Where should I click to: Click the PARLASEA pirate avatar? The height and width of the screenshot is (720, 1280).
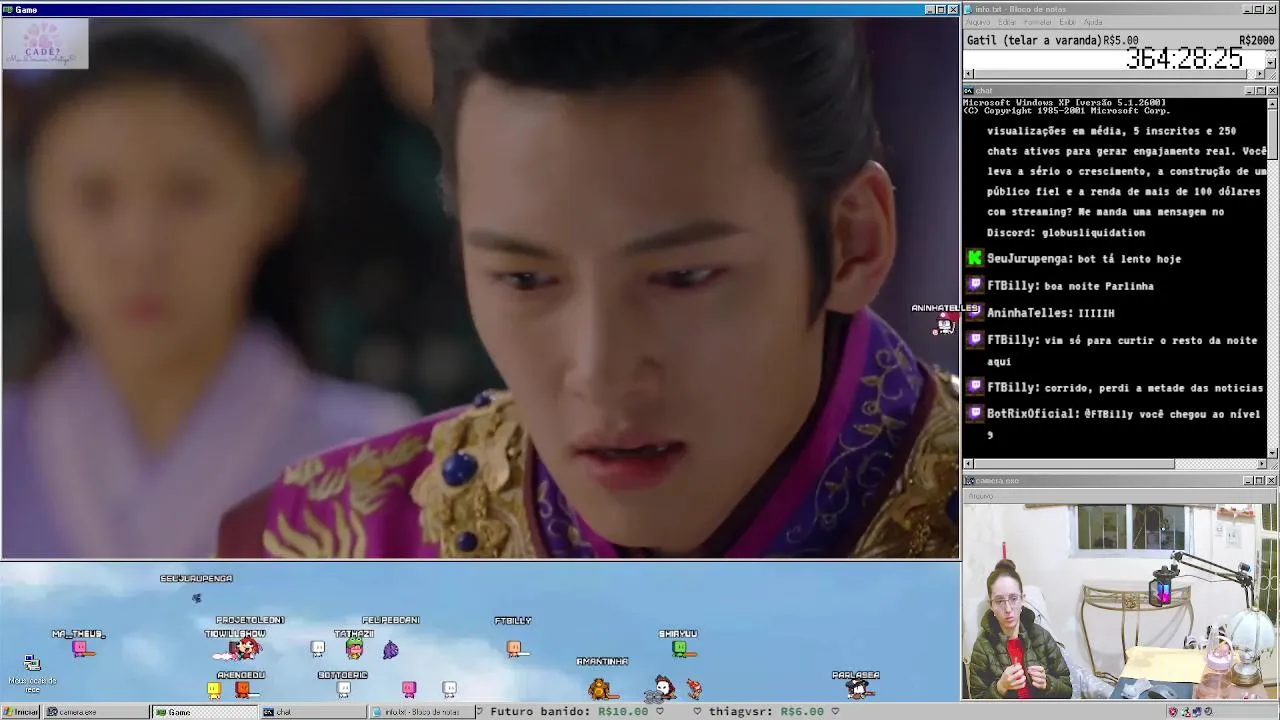(856, 688)
